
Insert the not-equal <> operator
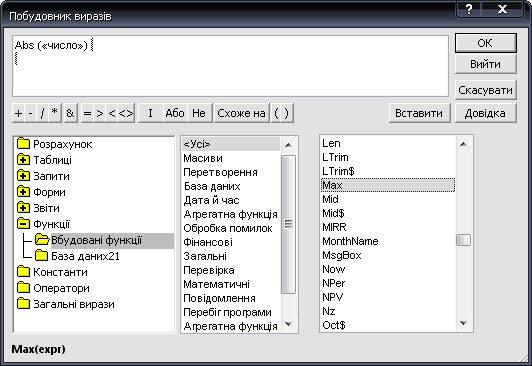pyautogui.click(x=126, y=113)
